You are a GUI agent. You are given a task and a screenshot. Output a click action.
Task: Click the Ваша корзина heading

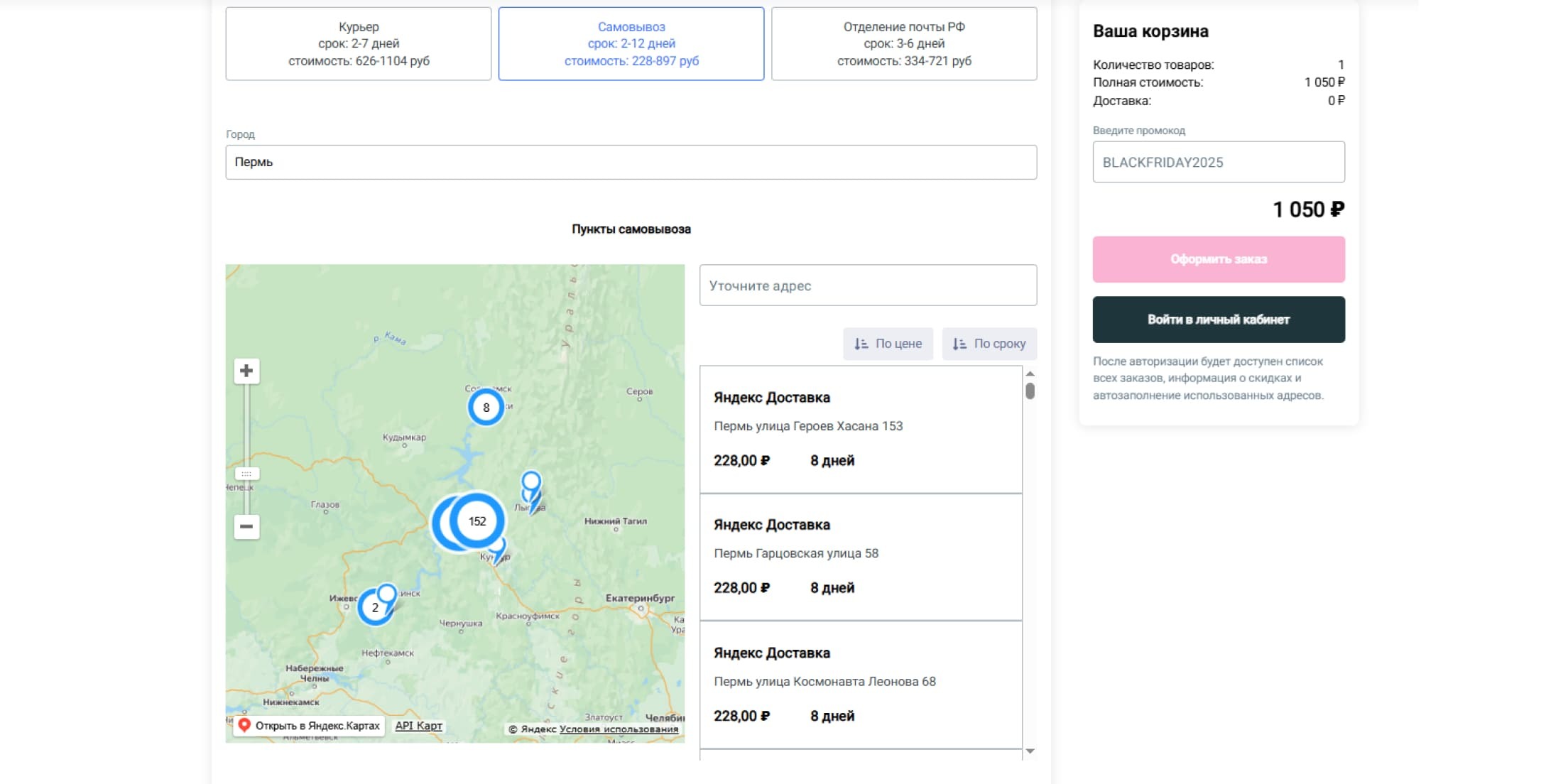coord(1150,31)
